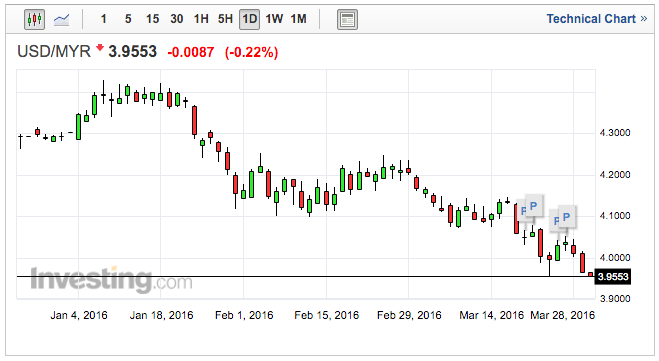Click the 3.9553 current price label

pyautogui.click(x=613, y=277)
